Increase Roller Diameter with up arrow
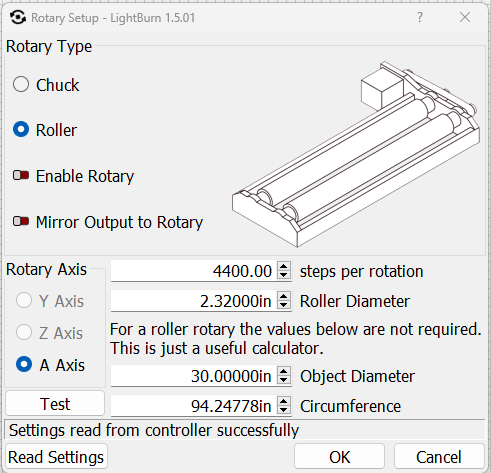 [x=284, y=296]
